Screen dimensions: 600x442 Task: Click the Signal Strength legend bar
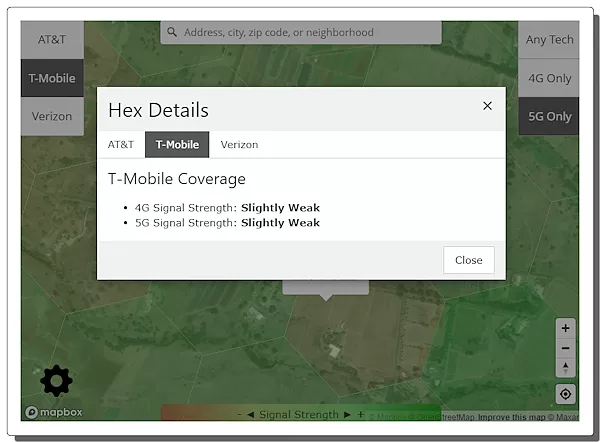pyautogui.click(x=301, y=413)
